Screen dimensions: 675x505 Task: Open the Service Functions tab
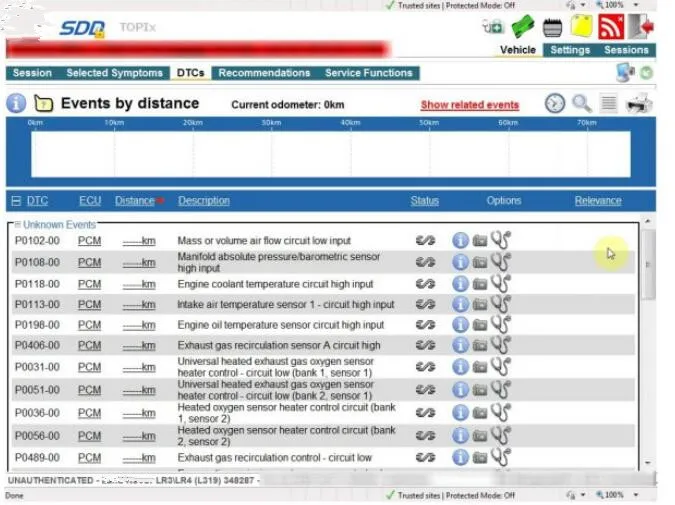coord(368,73)
